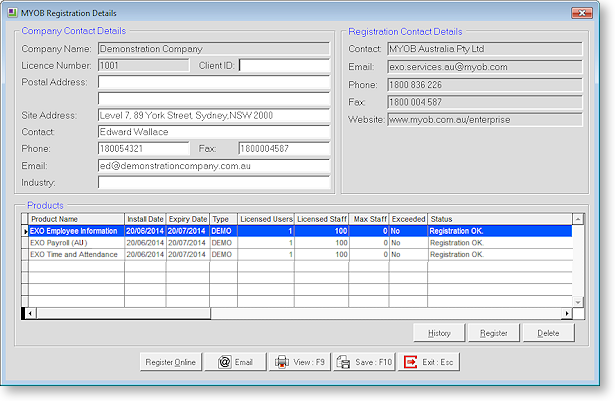Delete the selected product
Screen dimensions: 615x401
coord(548,333)
